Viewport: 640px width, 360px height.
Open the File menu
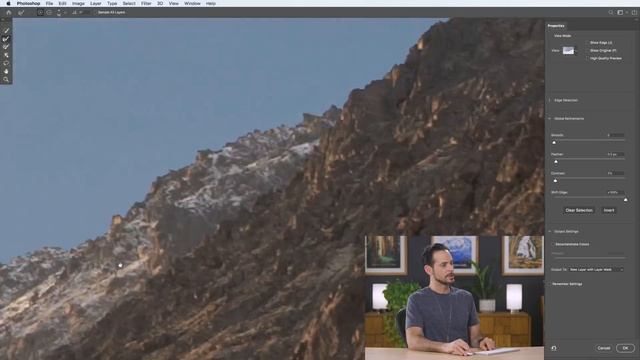pyautogui.click(x=49, y=3)
